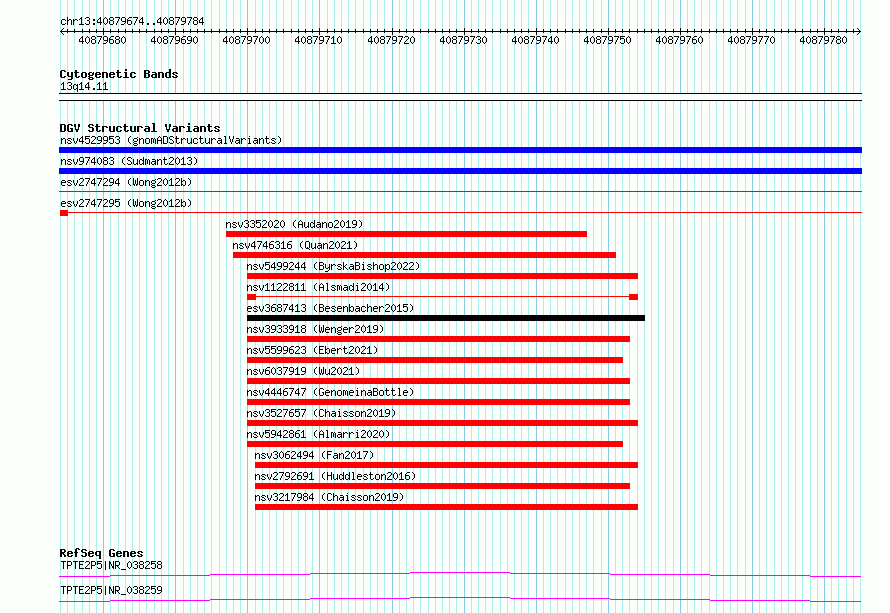Click the nsv2792691 Huddleston2016 red bar
This screenshot has width=890, height=613.
point(442,486)
